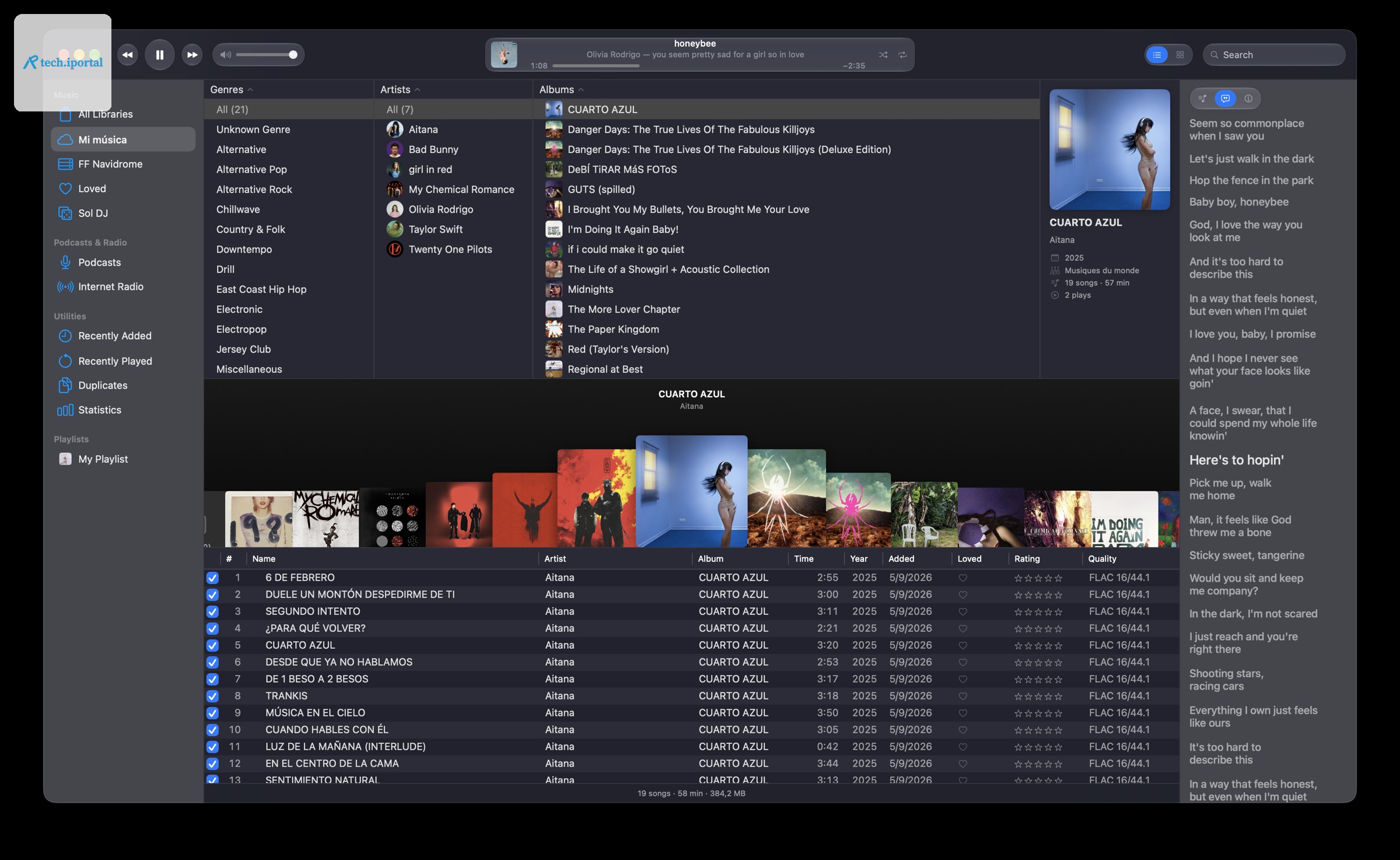
Task: Uncheck the 6 DE FEBRERO checkbox
Action: pyautogui.click(x=212, y=578)
